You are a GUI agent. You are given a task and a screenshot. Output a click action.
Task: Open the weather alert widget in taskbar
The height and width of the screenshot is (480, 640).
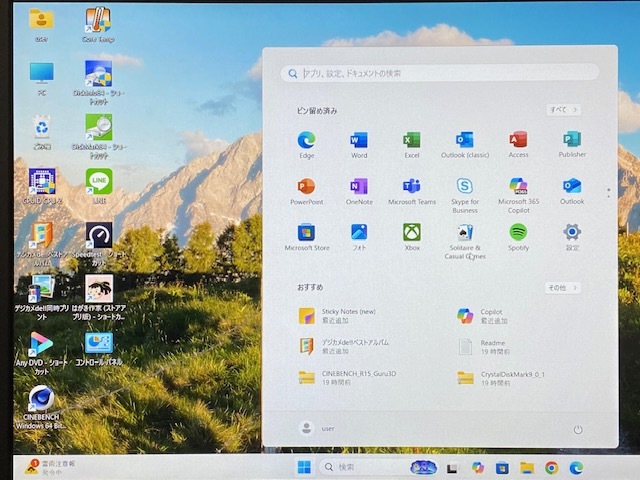pyautogui.click(x=50, y=467)
